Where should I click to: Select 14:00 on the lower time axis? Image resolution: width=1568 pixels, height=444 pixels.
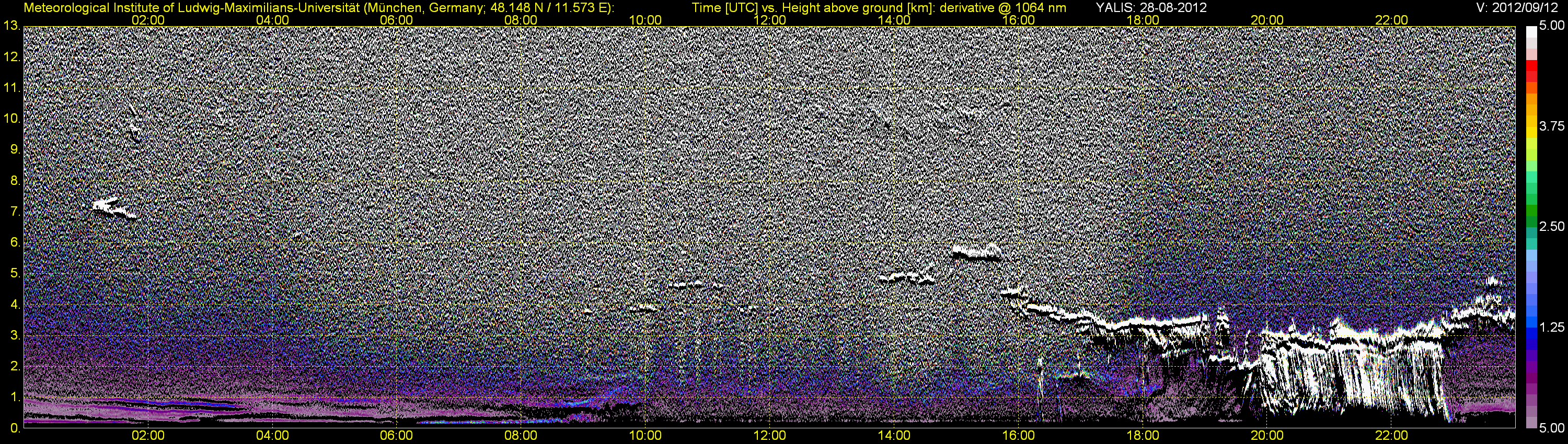tap(894, 436)
